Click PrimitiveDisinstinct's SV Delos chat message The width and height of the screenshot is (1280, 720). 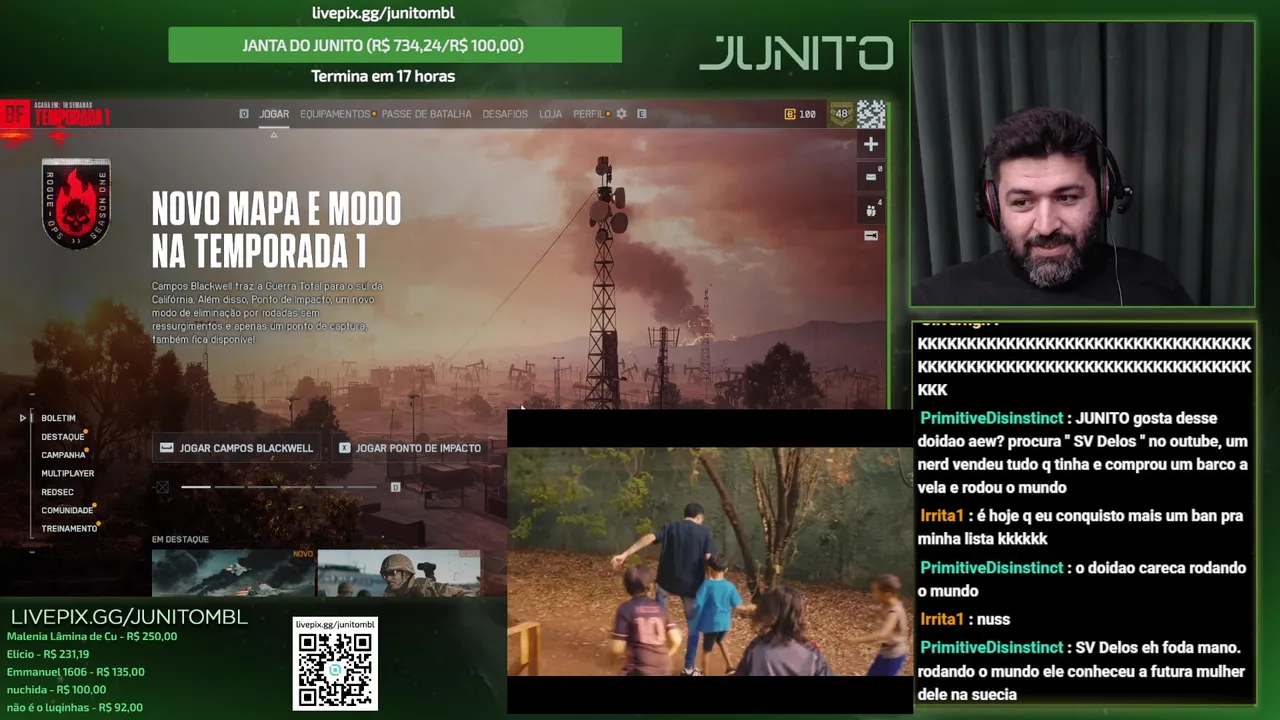click(1084, 671)
